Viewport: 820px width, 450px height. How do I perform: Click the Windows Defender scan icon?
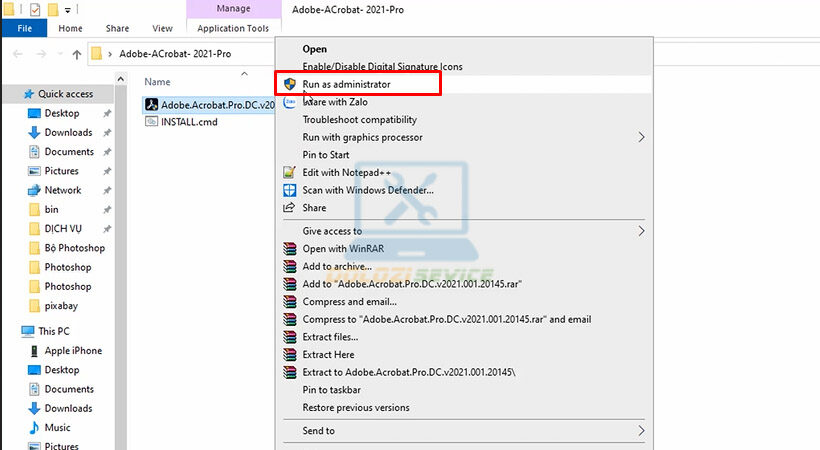tap(290, 190)
